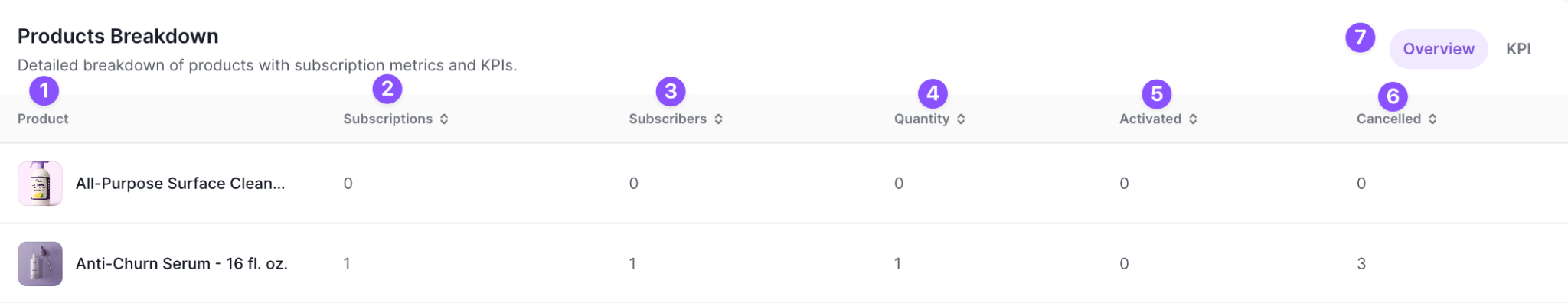Sort by the Subscribers header label
Screen dimensions: 1568x303
pyautogui.click(x=668, y=119)
